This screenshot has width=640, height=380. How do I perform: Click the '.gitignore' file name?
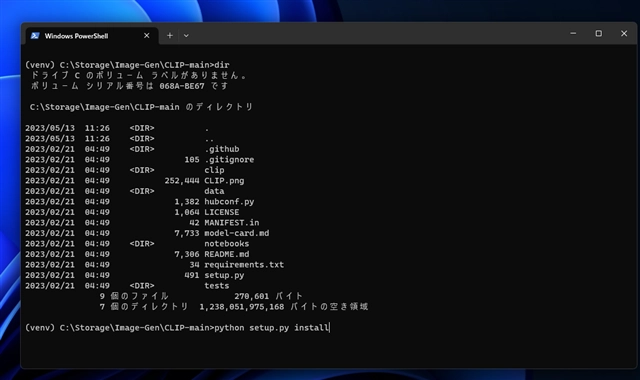coord(229,160)
